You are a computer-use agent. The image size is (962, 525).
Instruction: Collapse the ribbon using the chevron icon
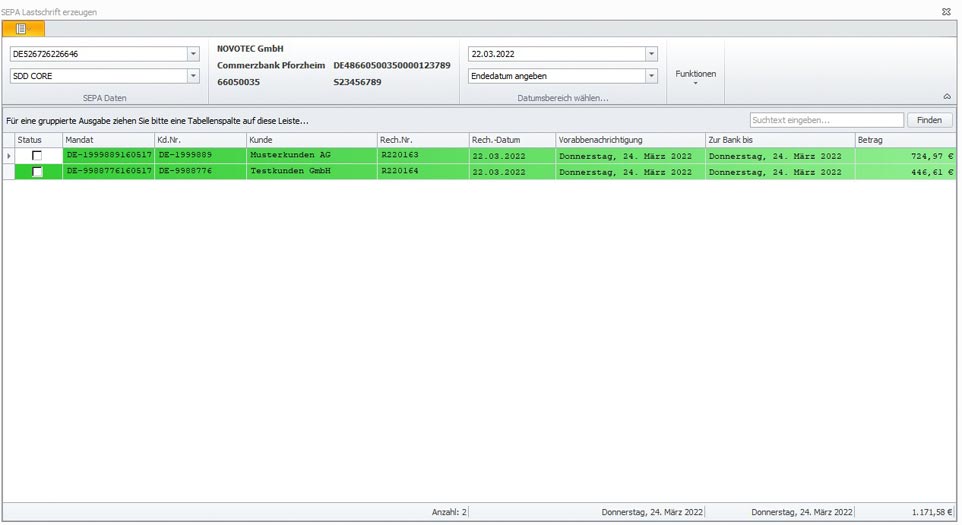coord(946,97)
